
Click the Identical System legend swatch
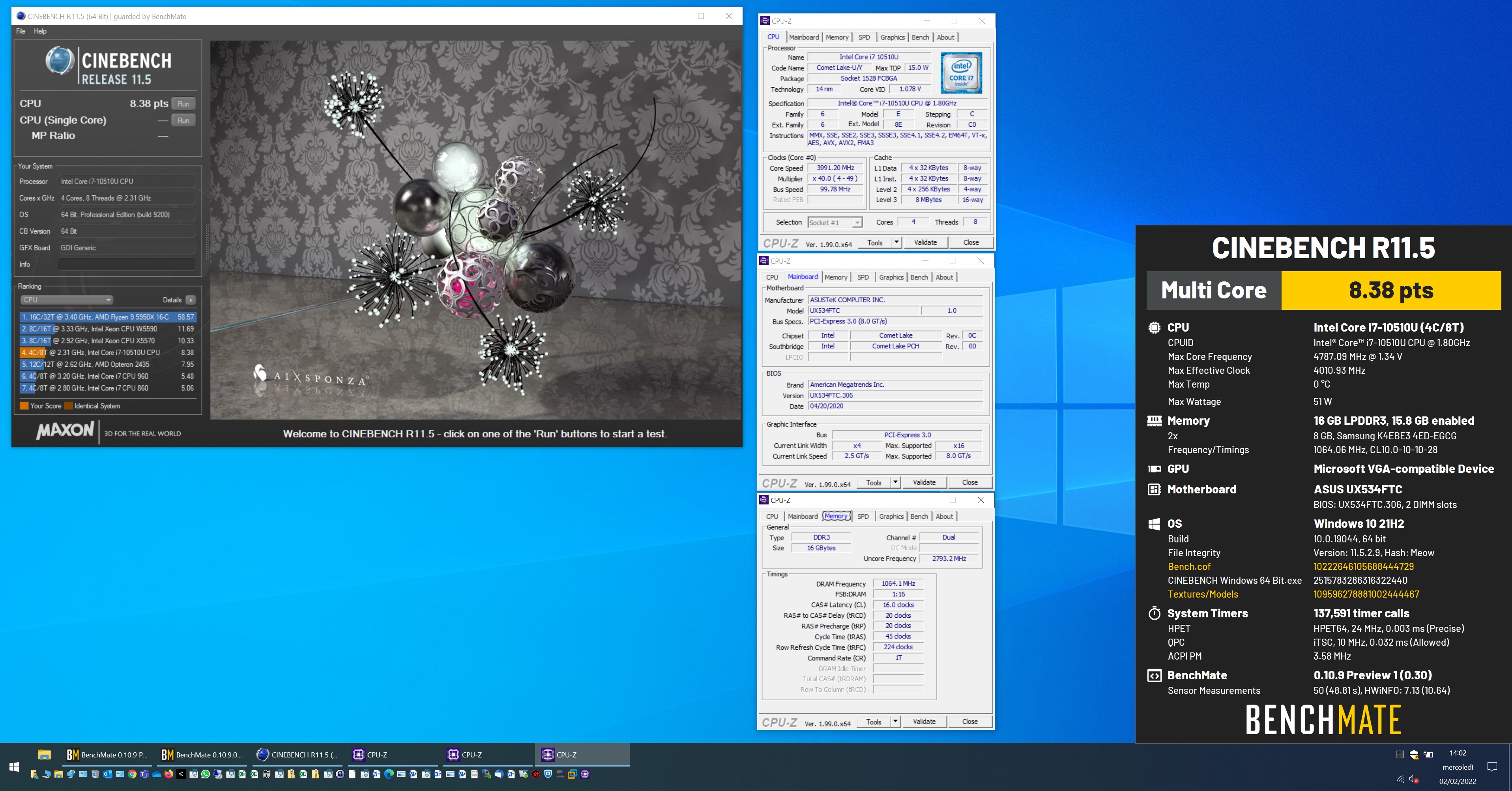tap(69, 406)
